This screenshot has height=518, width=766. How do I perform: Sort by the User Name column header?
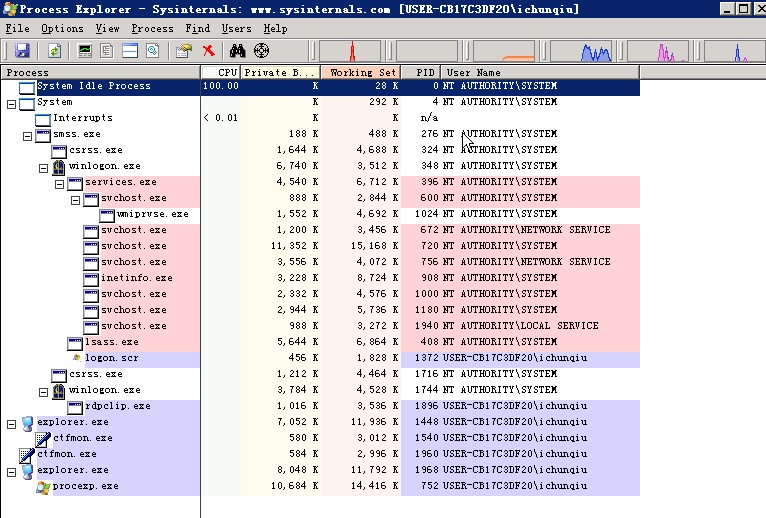click(x=540, y=72)
